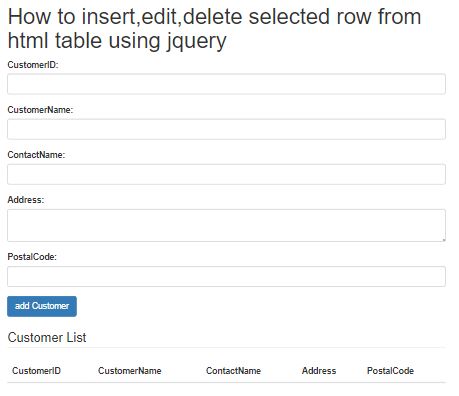This screenshot has width=459, height=396.
Task: Click the CustomerID: form label
Action: pos(33,65)
